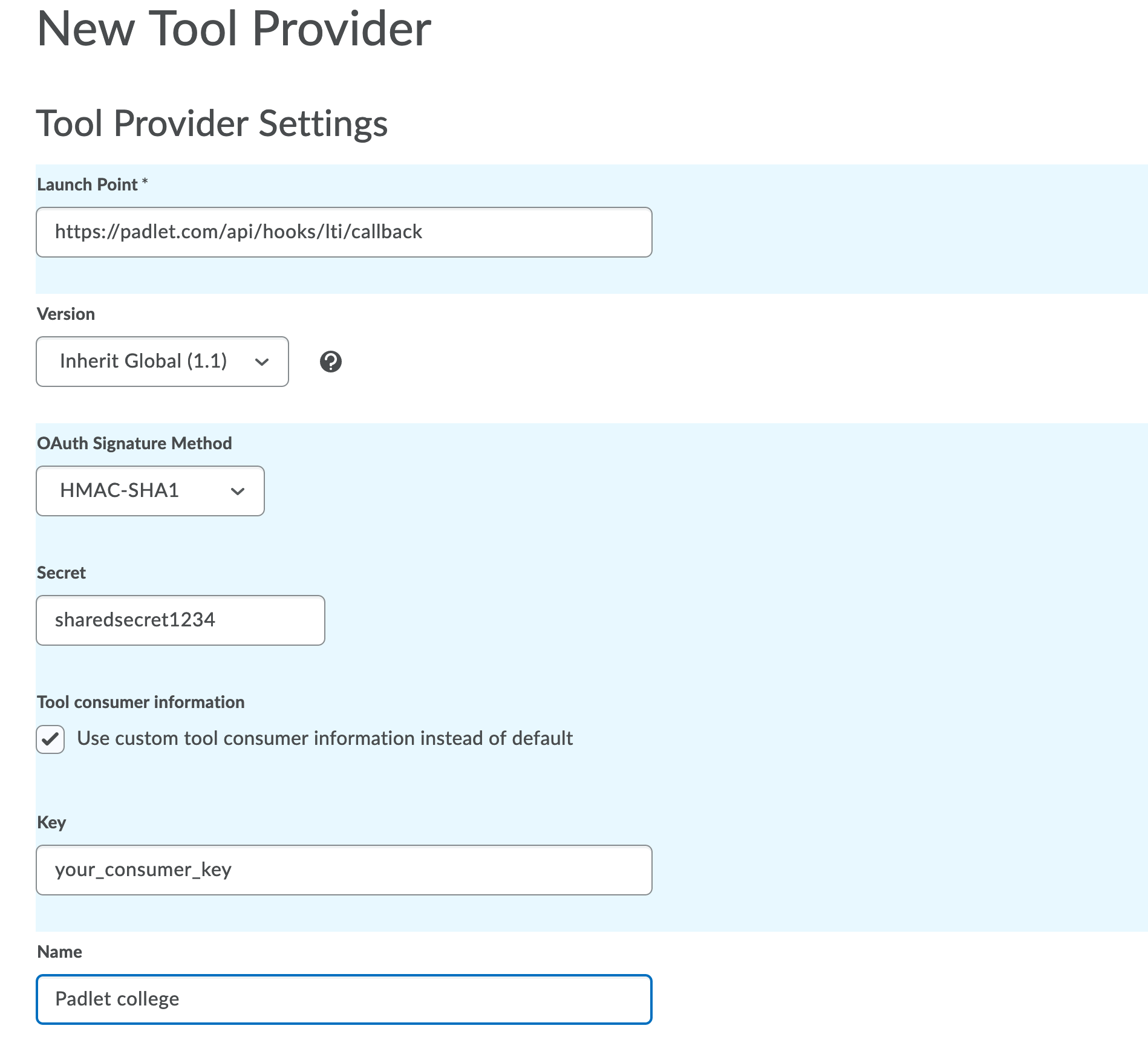Click the Name field containing Padlet college
Screen dimensions: 1148x1046
pyautogui.click(x=344, y=999)
